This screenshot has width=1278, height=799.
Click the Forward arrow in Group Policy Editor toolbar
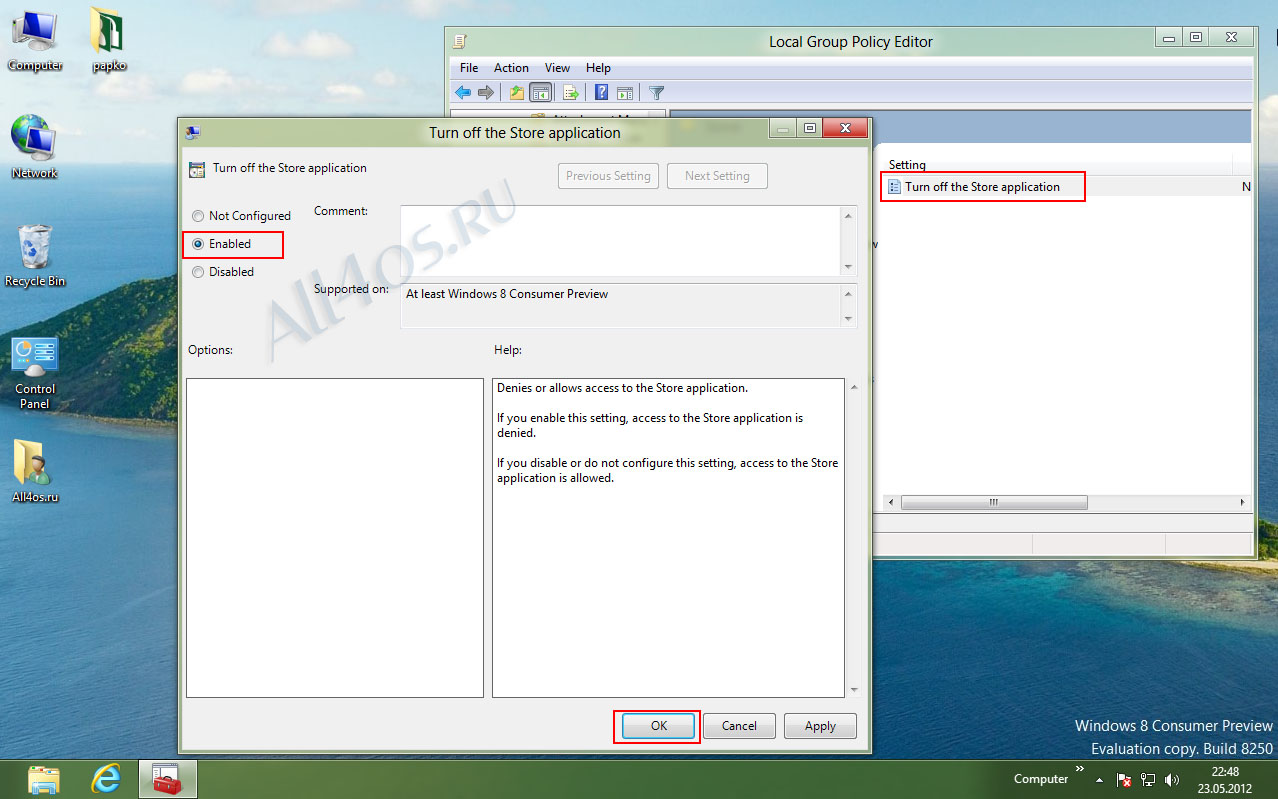pos(486,93)
